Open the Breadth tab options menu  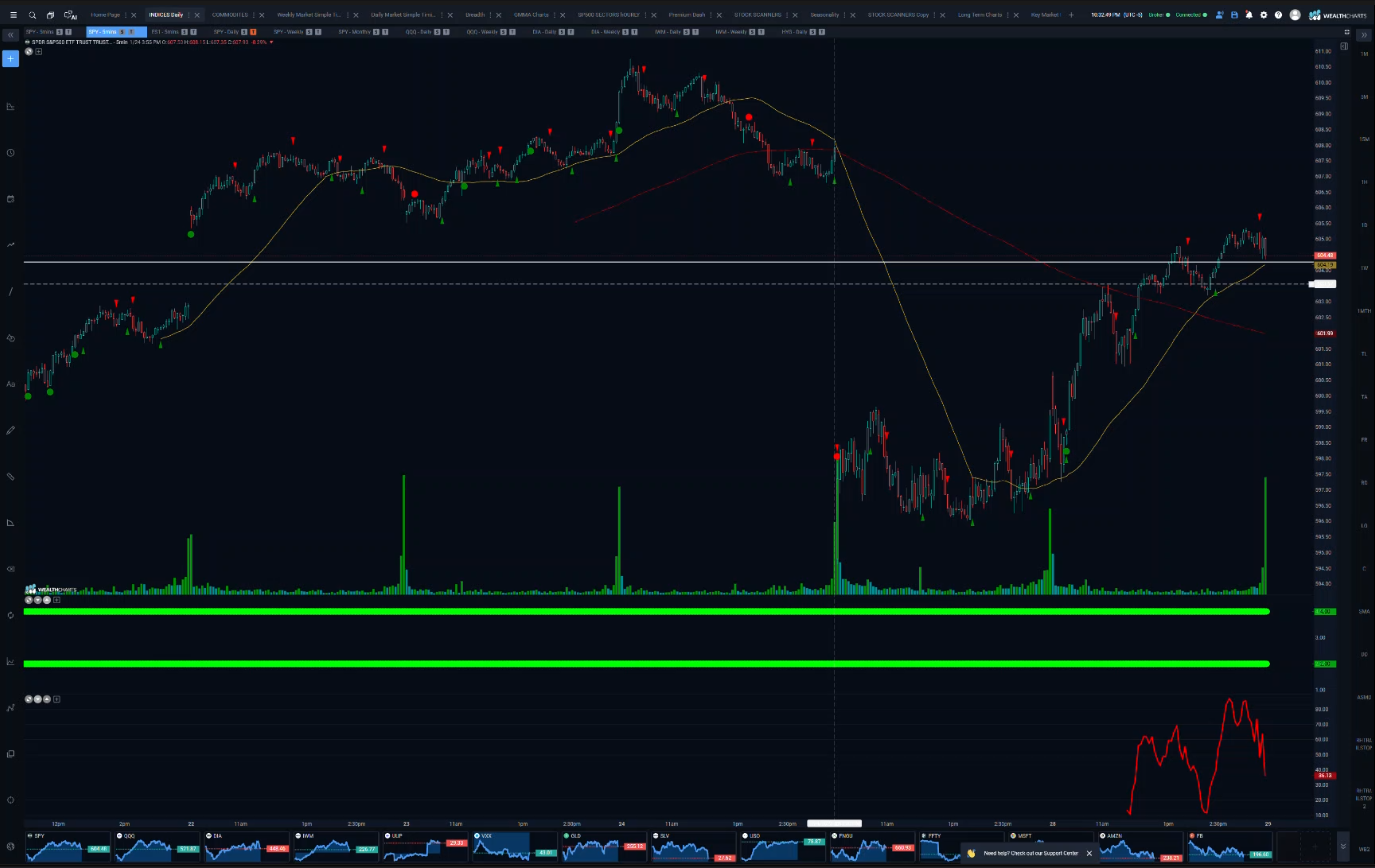coord(492,15)
